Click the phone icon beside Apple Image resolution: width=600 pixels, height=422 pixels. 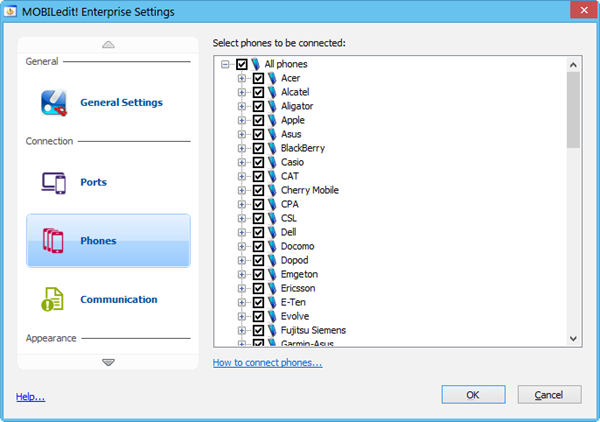point(273,120)
